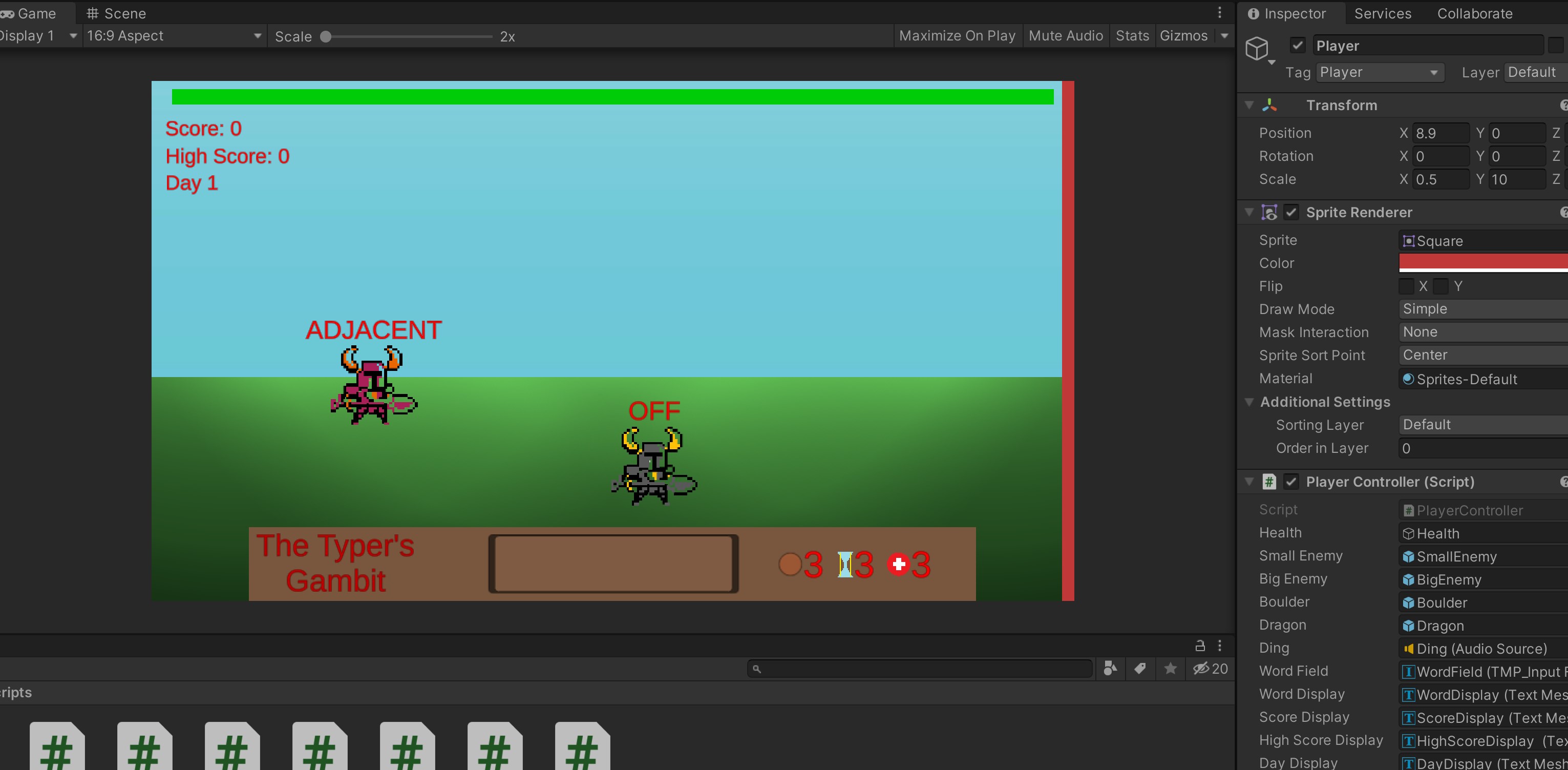The image size is (1568, 770).
Task: Collapse the Additional Settings section
Action: [x=1249, y=402]
